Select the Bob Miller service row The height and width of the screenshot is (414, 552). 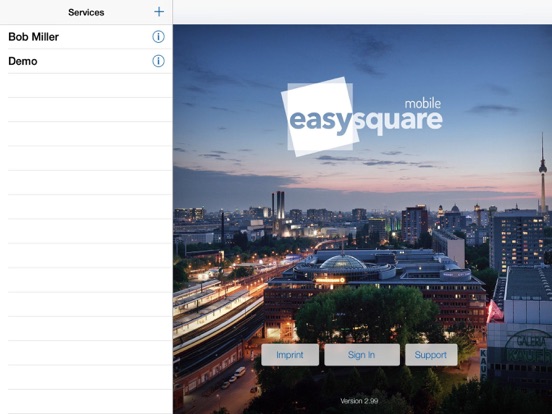(86, 37)
